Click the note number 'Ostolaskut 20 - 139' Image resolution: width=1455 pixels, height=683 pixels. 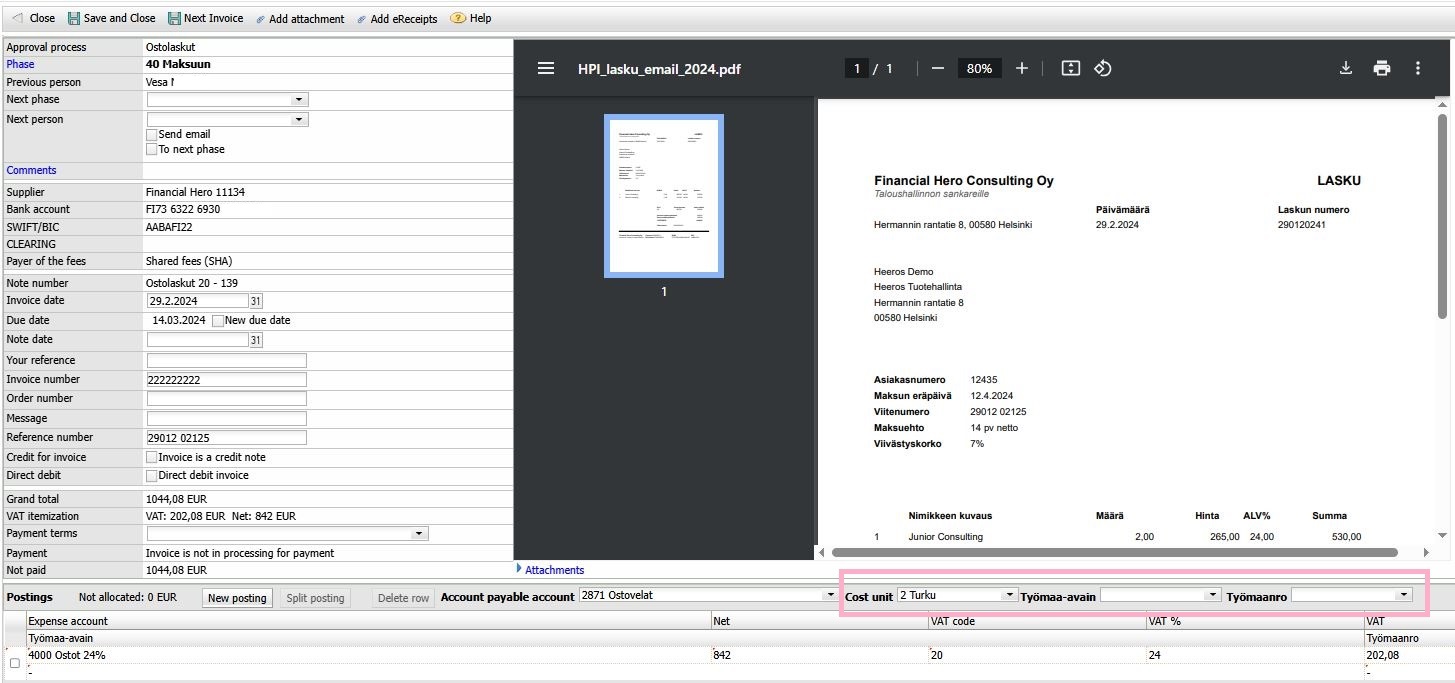pos(192,283)
